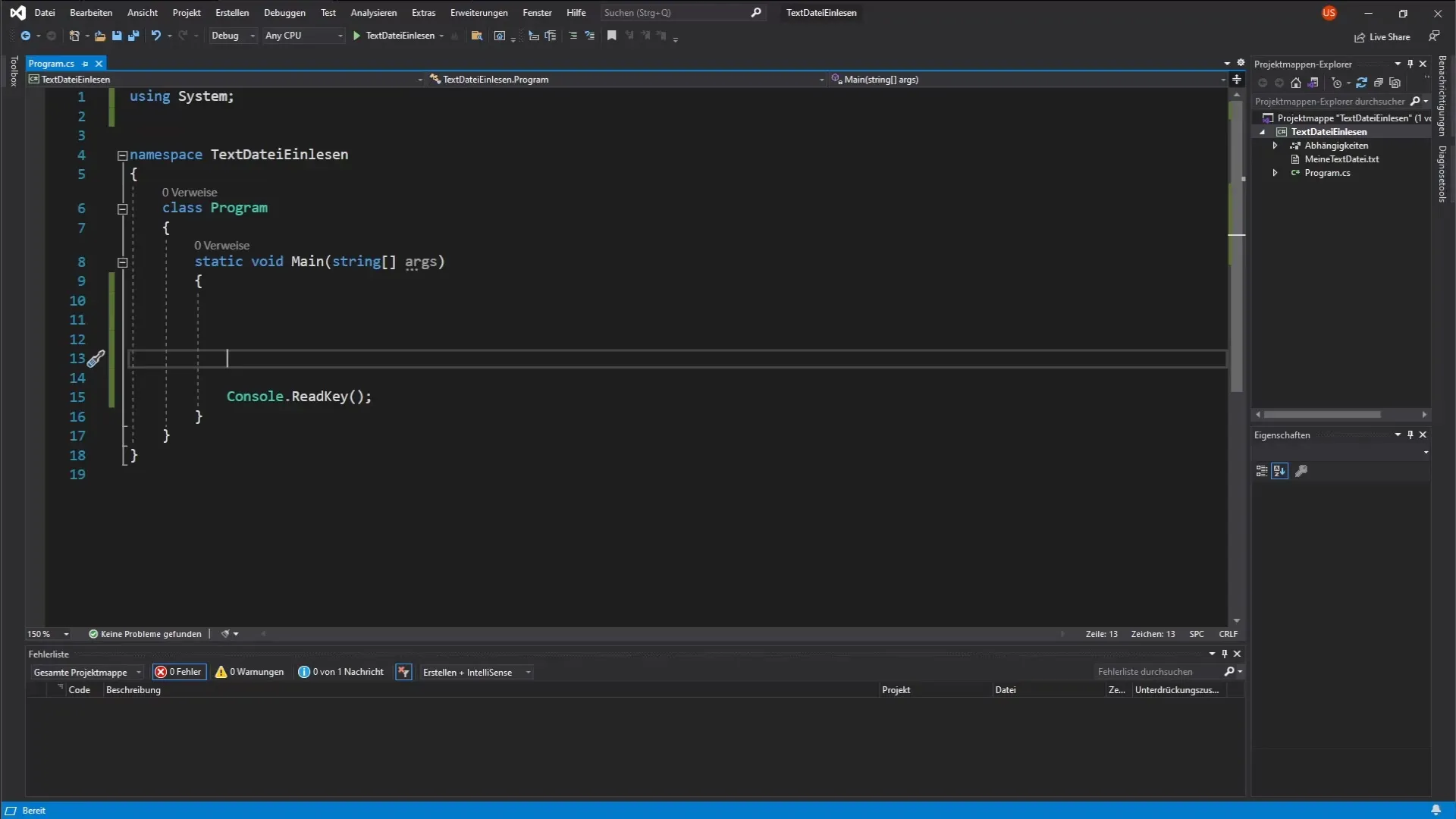Image resolution: width=1456 pixels, height=819 pixels.
Task: Open the Datei menu
Action: [45, 13]
